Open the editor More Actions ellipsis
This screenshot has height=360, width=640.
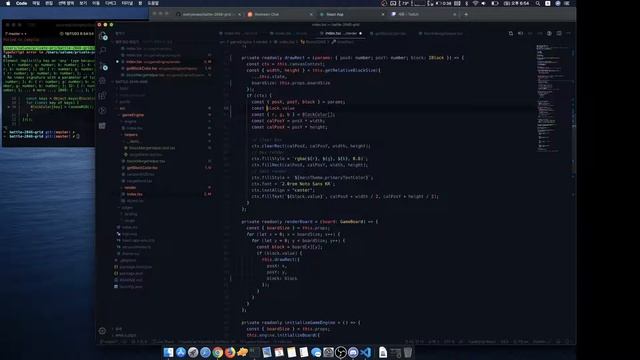569,33
